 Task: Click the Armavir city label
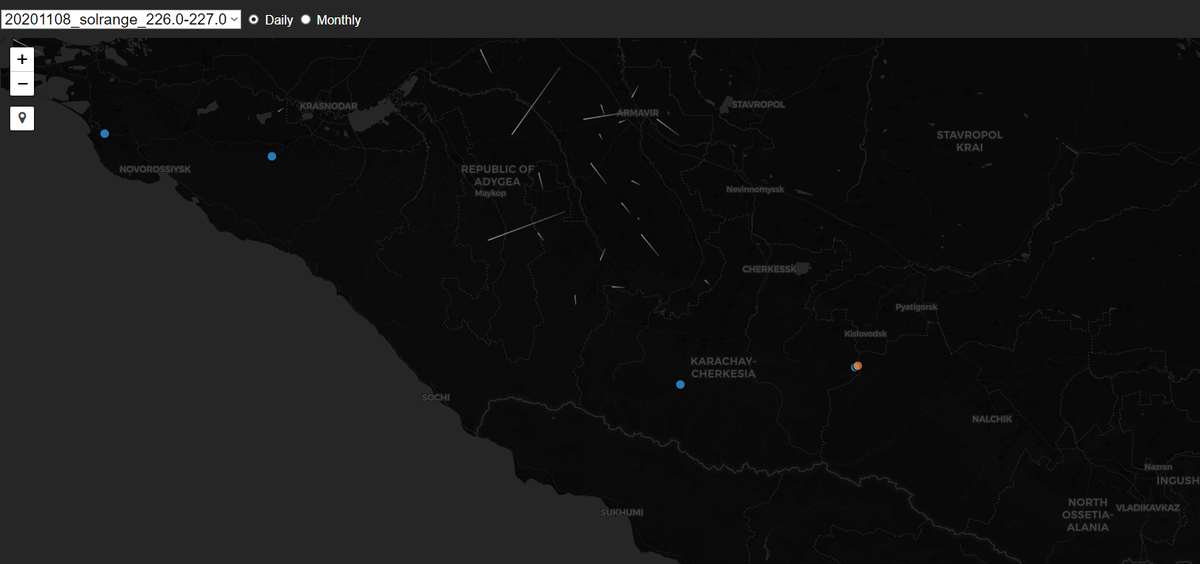pos(638,113)
